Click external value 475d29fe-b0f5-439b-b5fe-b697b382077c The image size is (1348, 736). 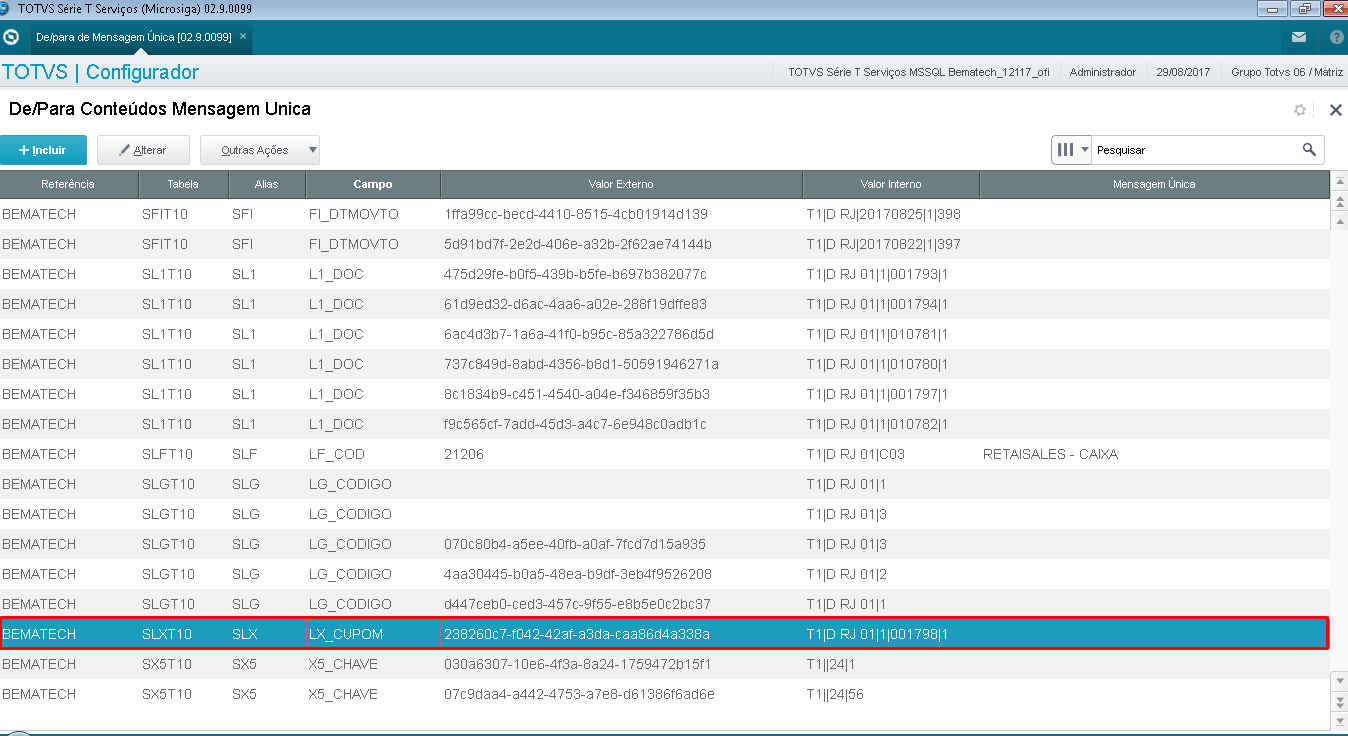575,274
